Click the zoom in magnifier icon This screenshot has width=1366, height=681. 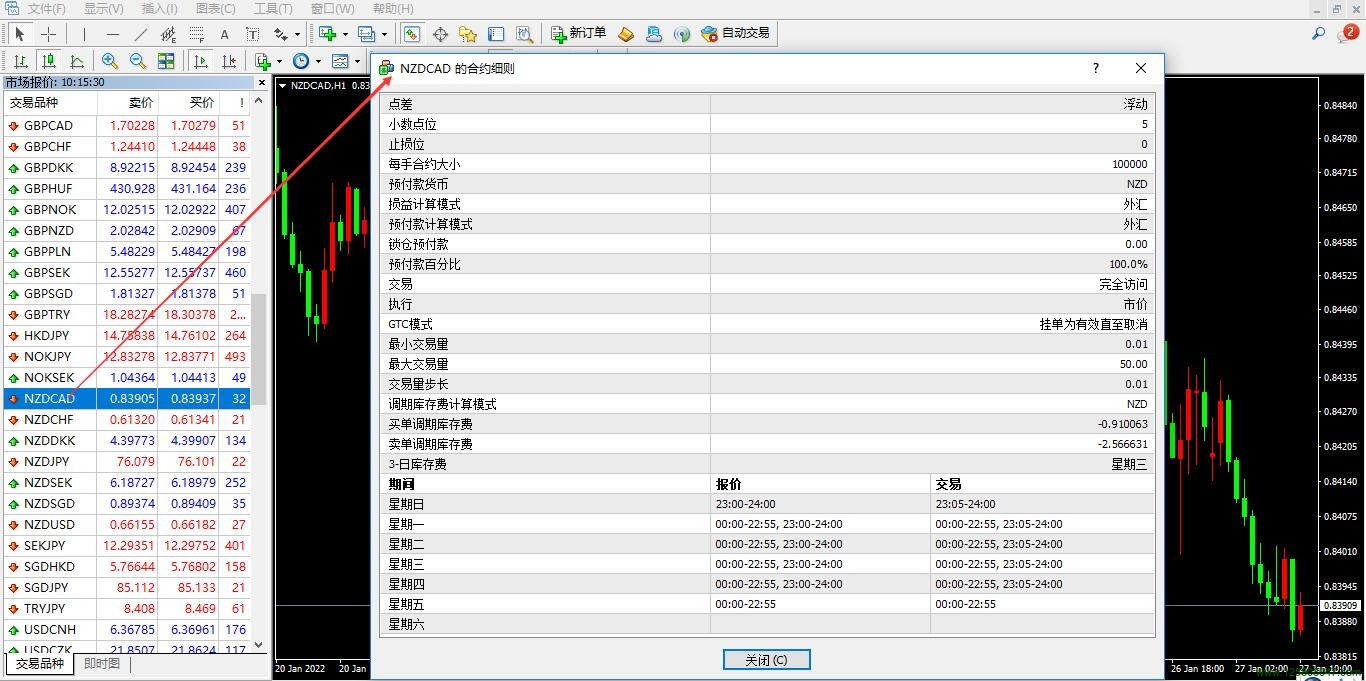click(110, 61)
